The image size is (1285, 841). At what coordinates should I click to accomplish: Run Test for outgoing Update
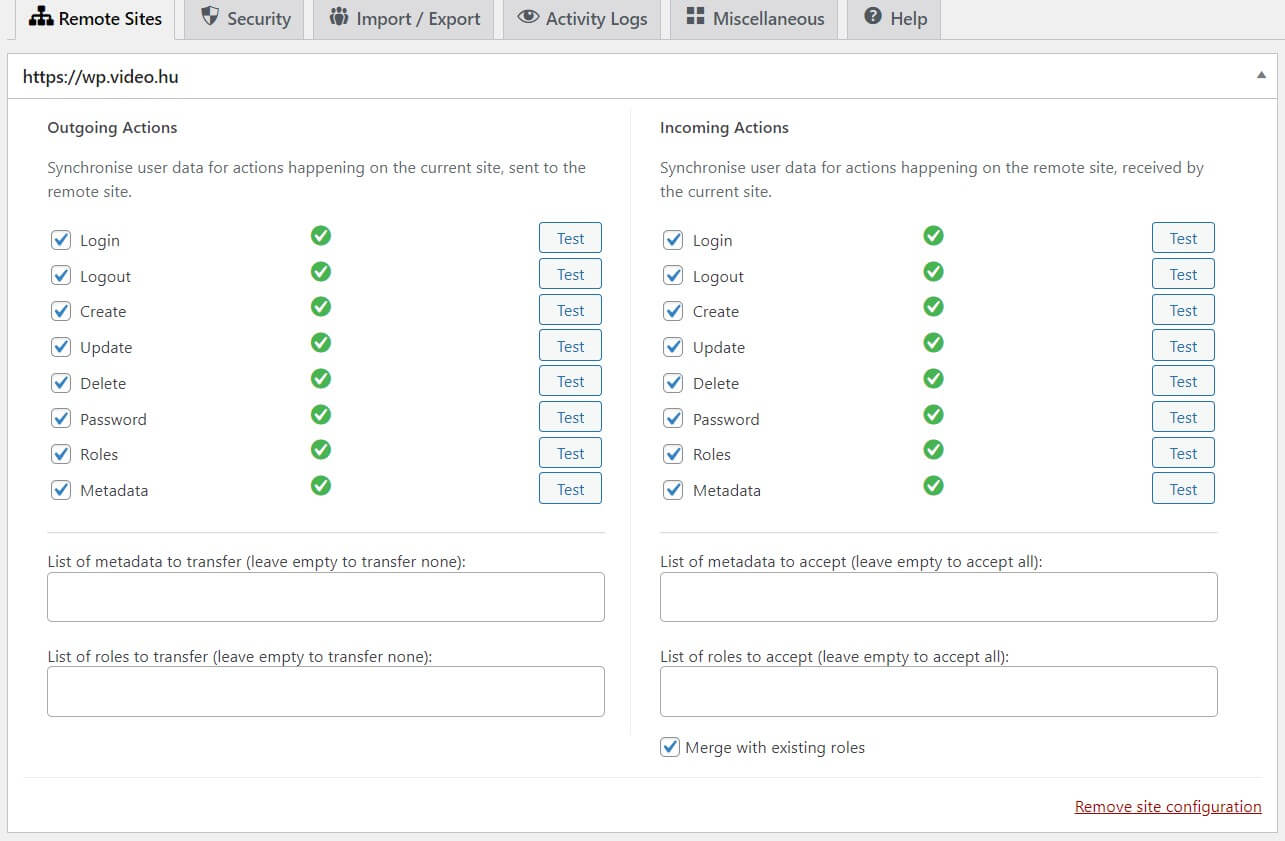(x=570, y=346)
